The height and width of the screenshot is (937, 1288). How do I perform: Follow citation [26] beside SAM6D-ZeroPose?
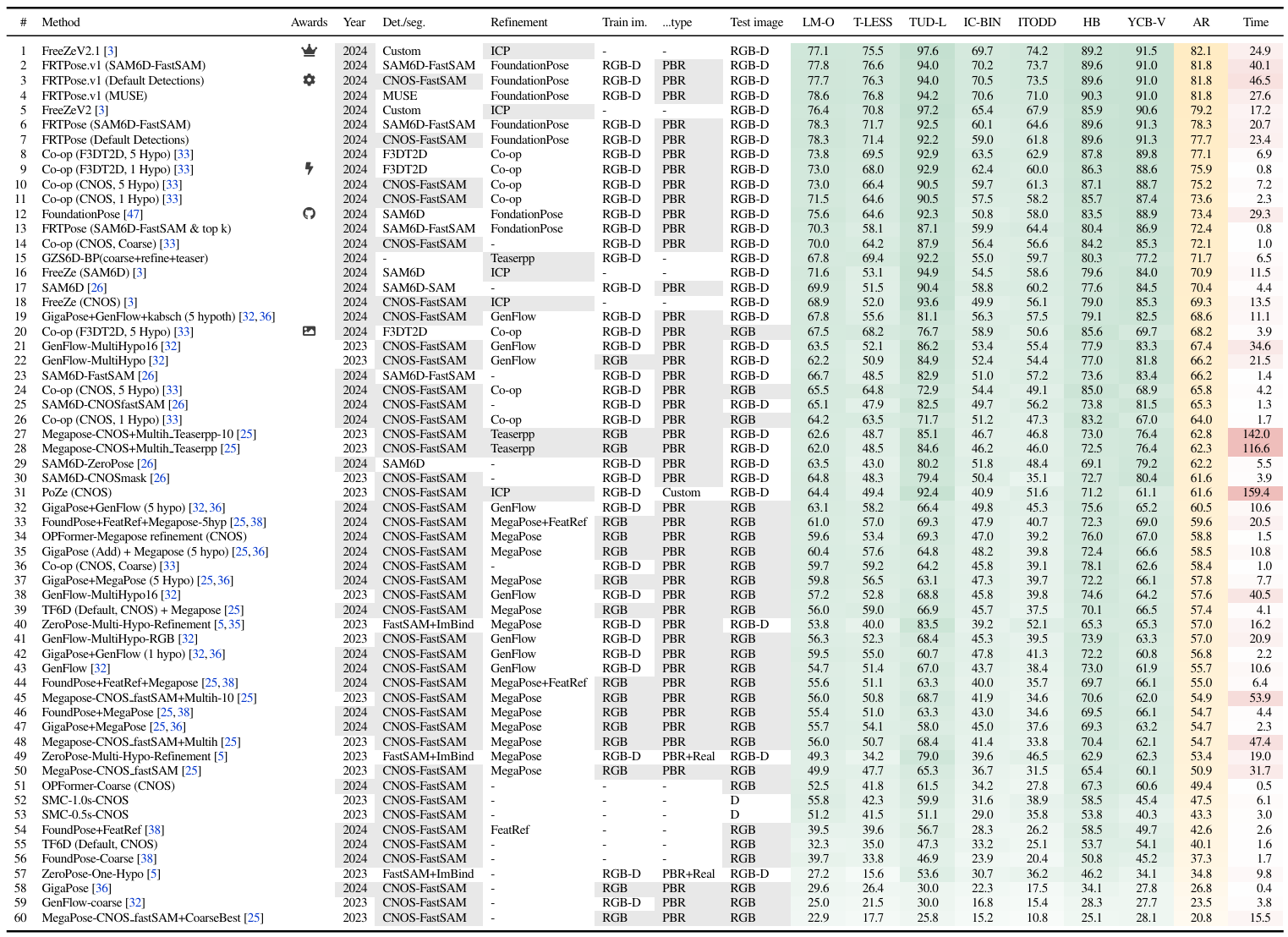click(147, 463)
